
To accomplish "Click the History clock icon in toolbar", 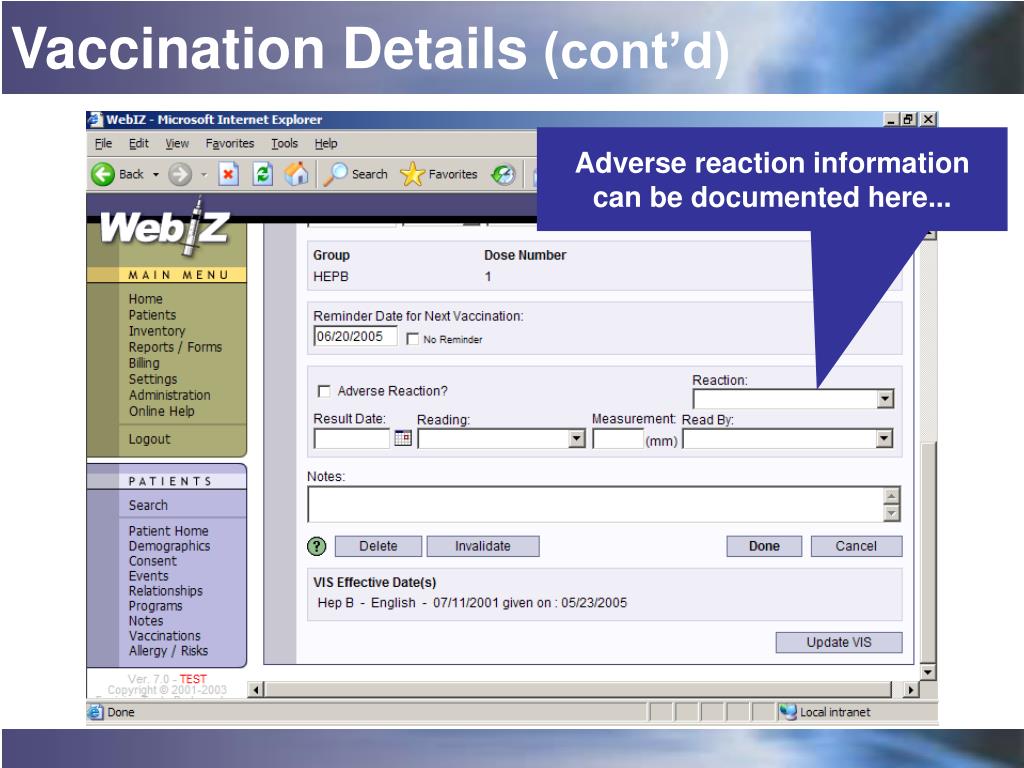I will pos(504,174).
